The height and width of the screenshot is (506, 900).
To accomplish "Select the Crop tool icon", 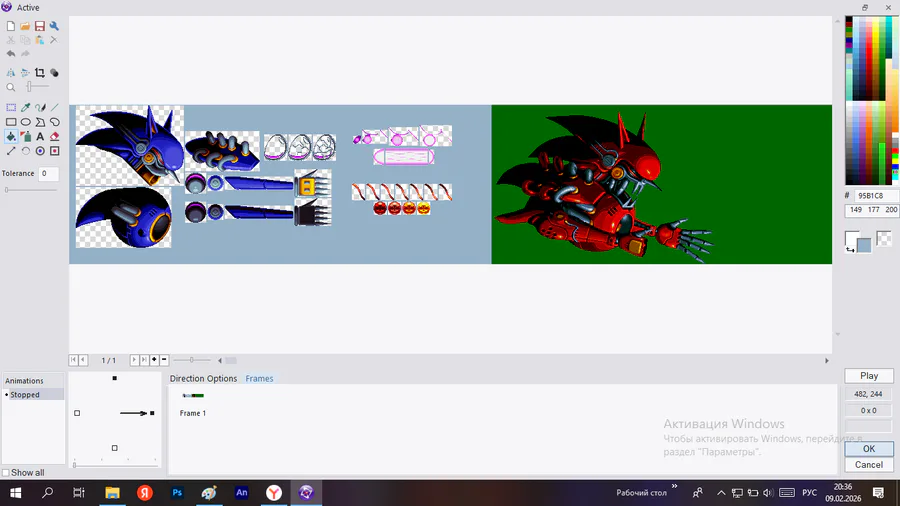I will tap(40, 73).
